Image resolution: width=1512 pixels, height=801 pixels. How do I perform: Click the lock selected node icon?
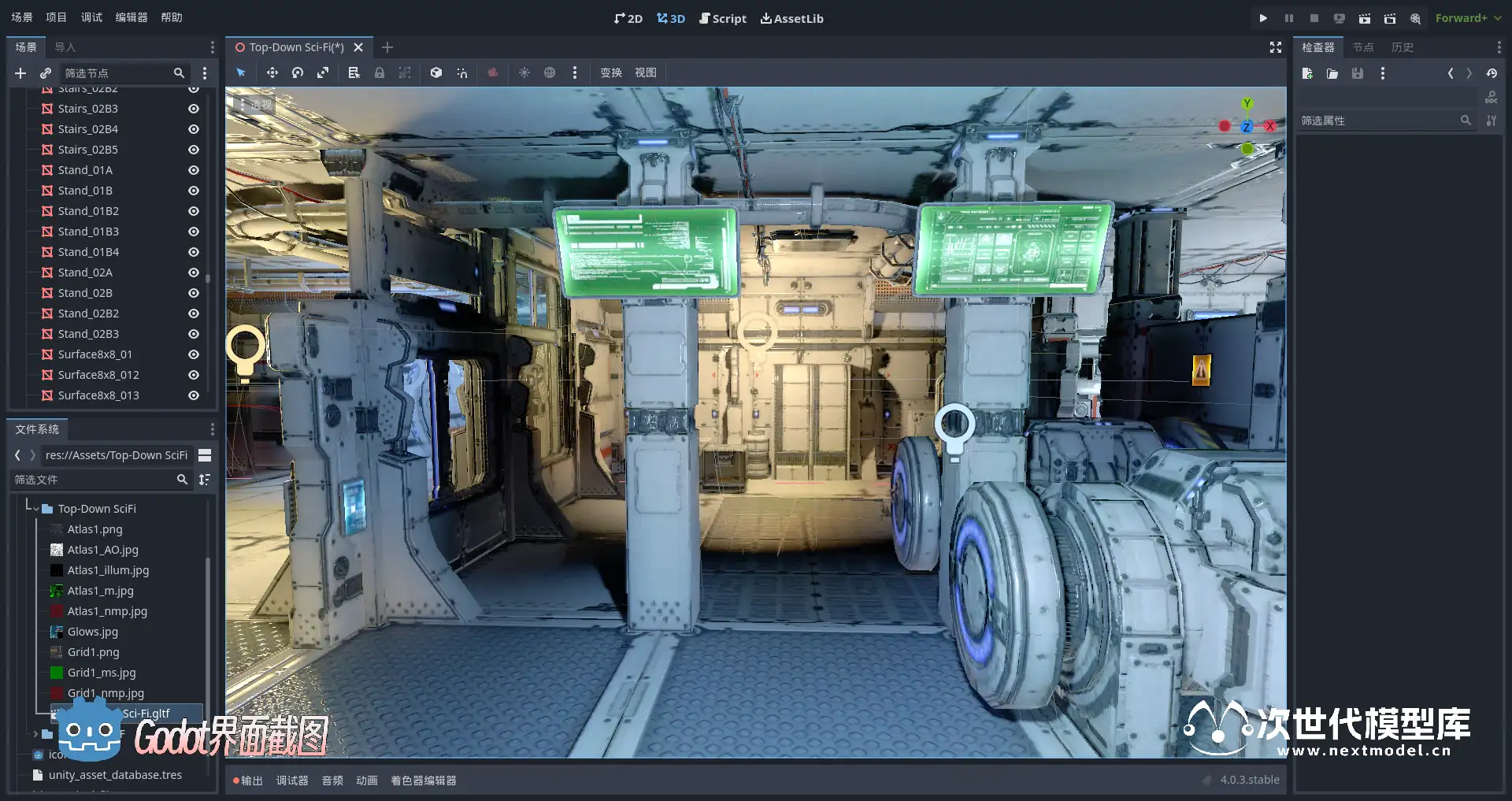(380, 72)
